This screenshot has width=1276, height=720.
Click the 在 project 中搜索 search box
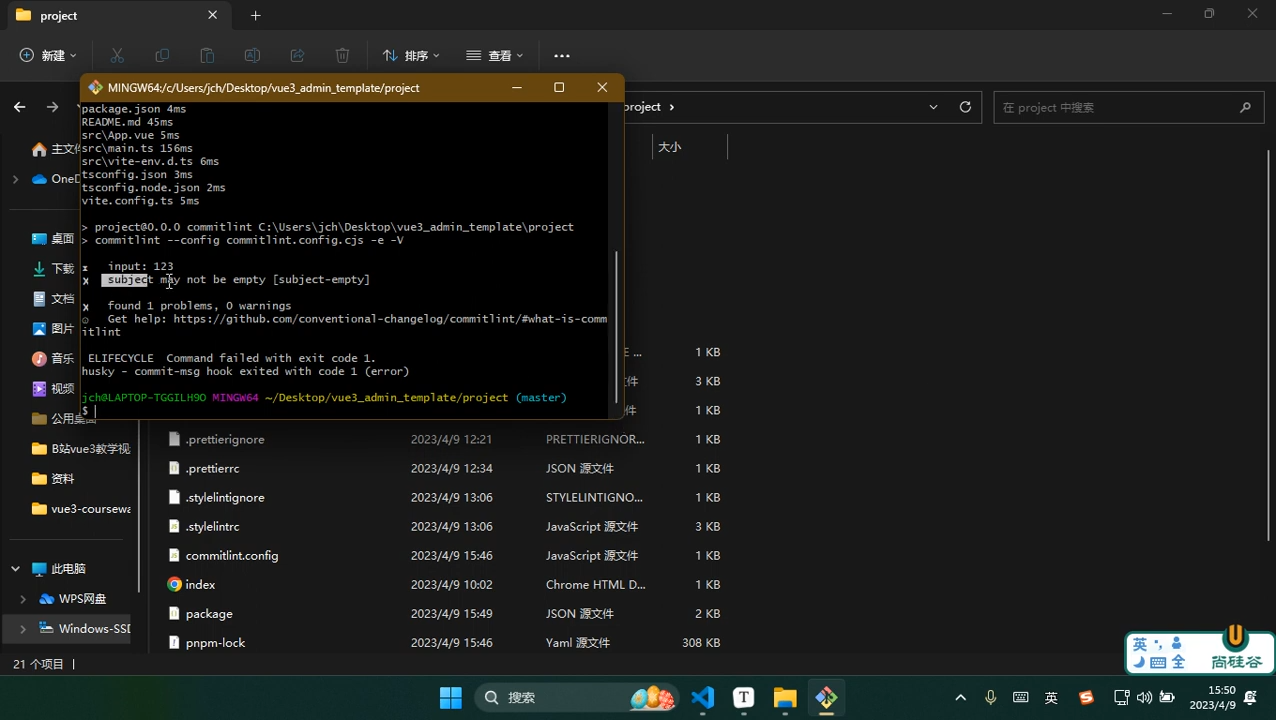click(x=1127, y=107)
